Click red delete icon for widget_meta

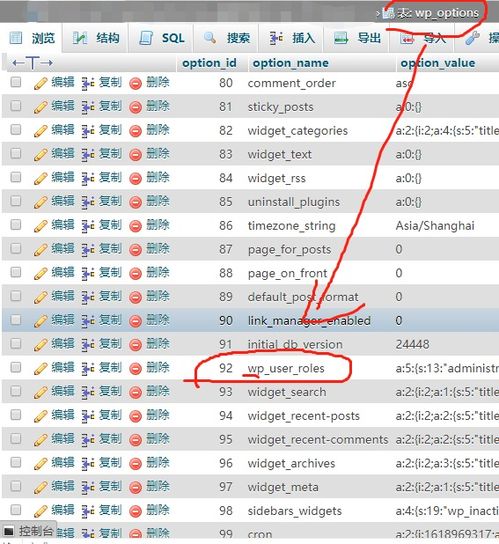click(x=135, y=487)
